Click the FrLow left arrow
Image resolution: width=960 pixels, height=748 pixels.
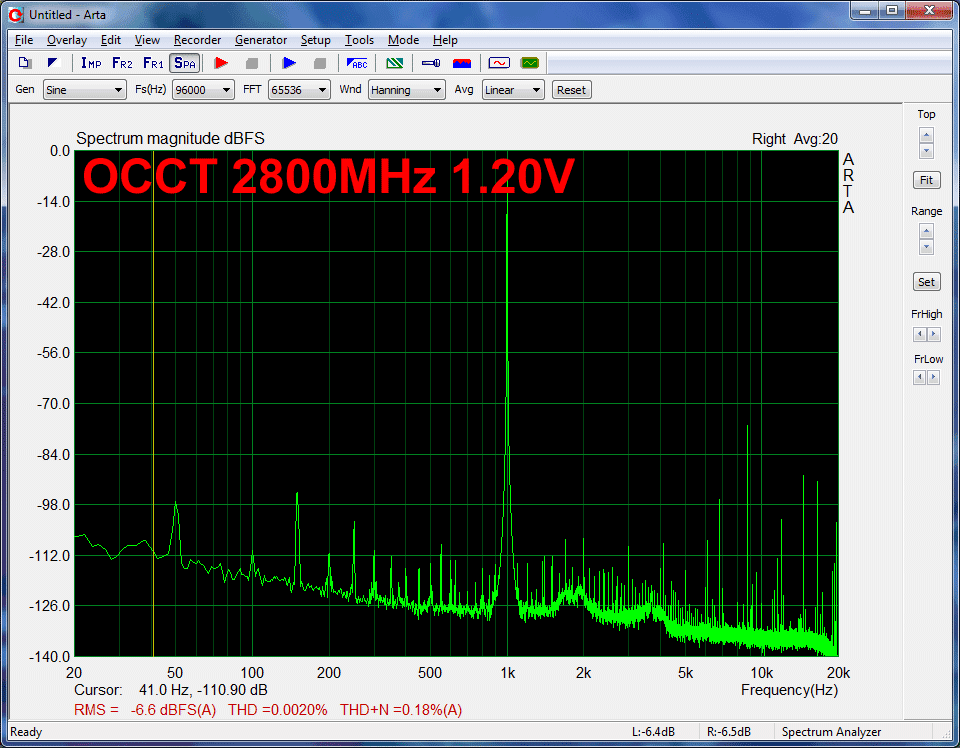(919, 378)
